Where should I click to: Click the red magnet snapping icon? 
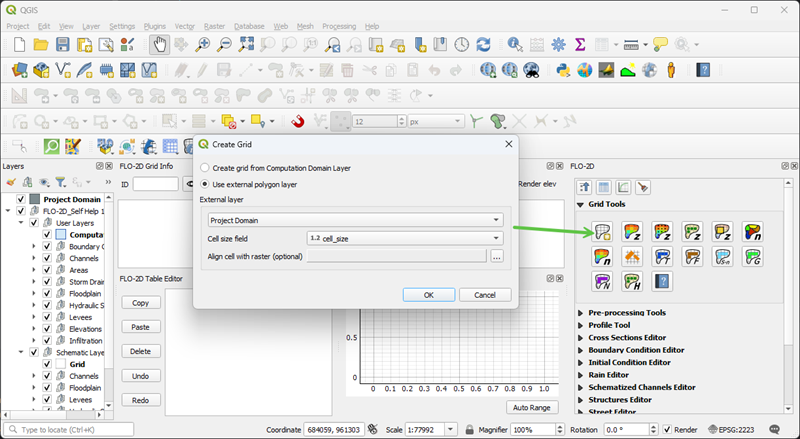297,121
